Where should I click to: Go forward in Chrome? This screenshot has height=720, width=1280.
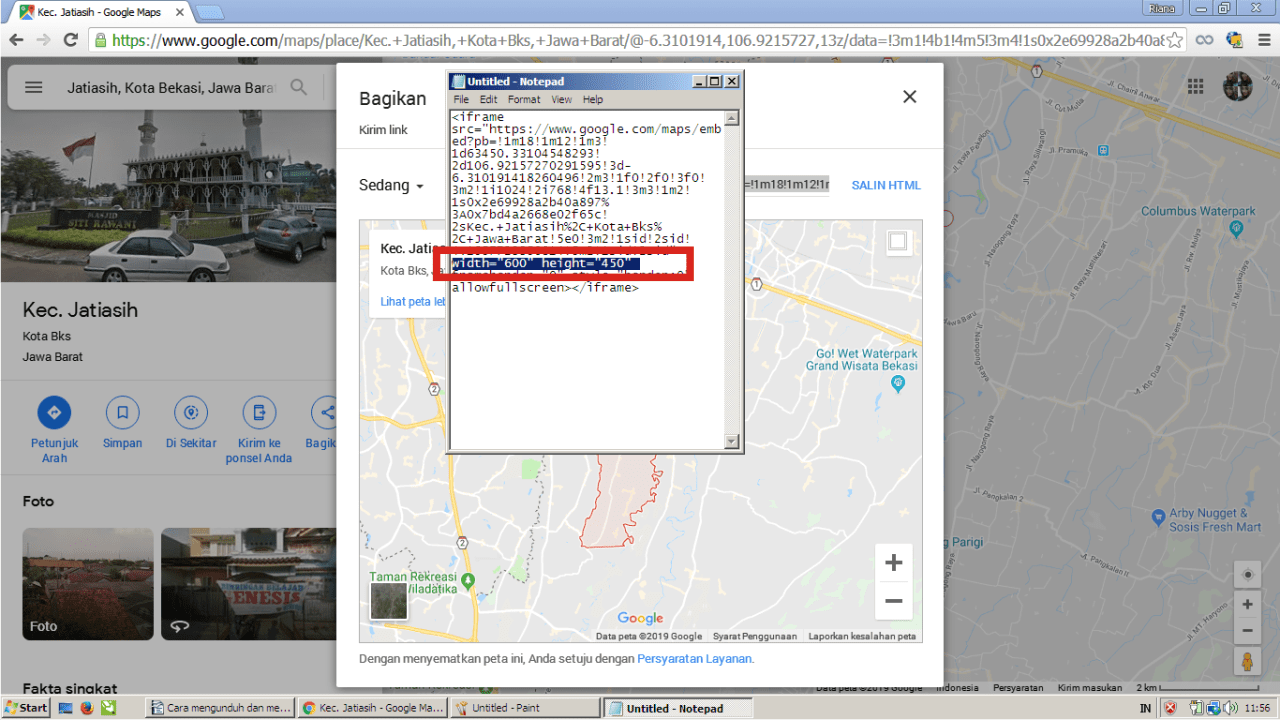(x=43, y=40)
